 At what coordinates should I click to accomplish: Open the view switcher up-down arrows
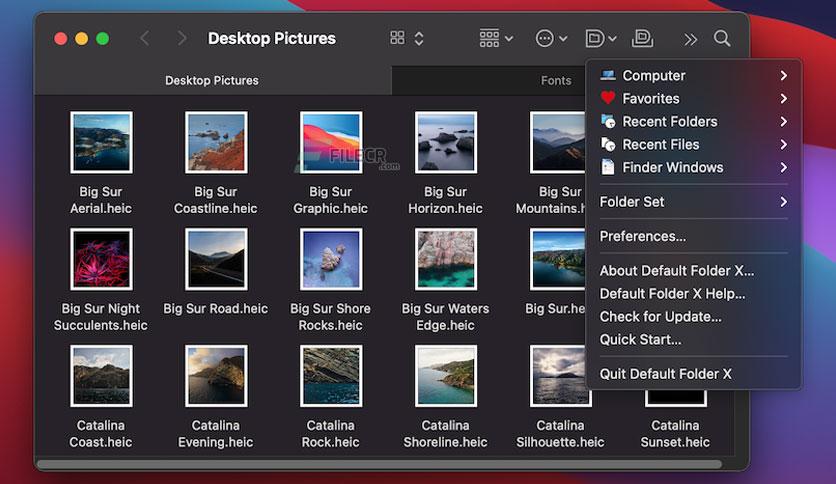pyautogui.click(x=419, y=38)
